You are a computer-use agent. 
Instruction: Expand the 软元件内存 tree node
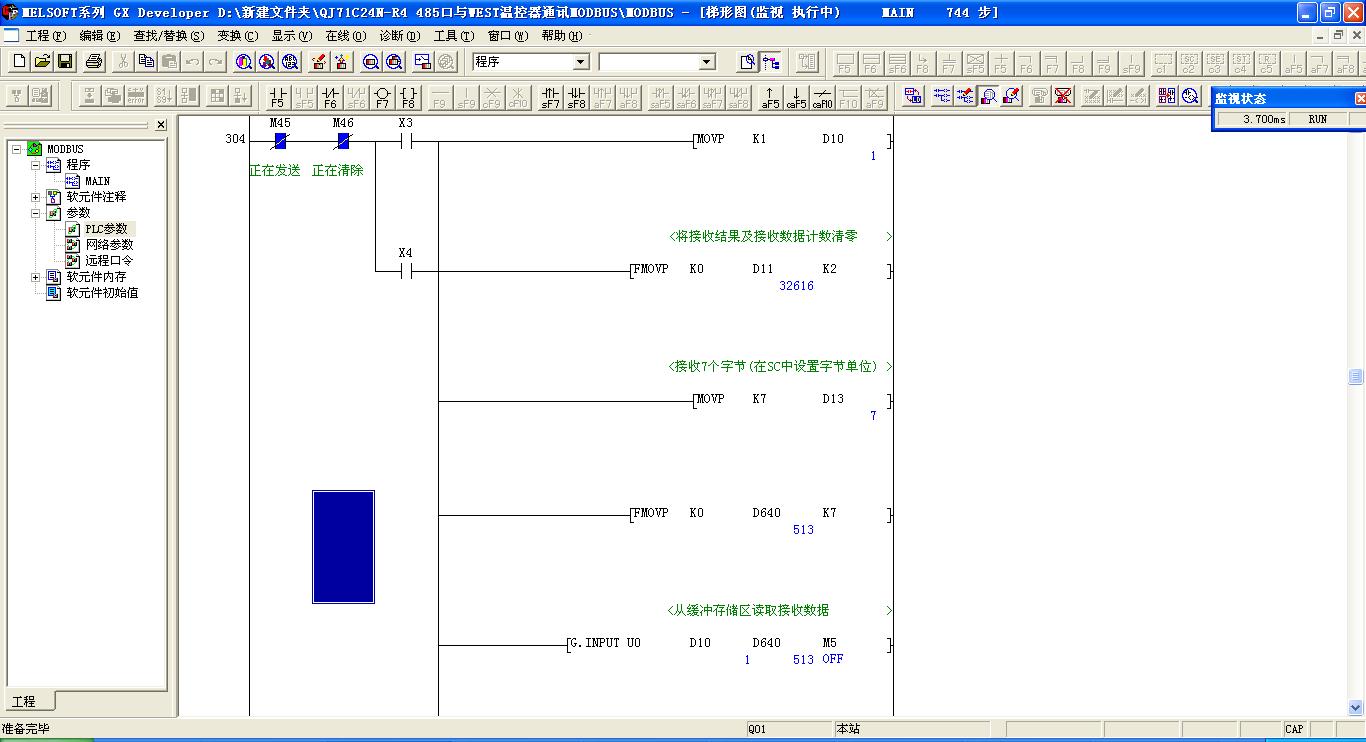click(x=36, y=277)
